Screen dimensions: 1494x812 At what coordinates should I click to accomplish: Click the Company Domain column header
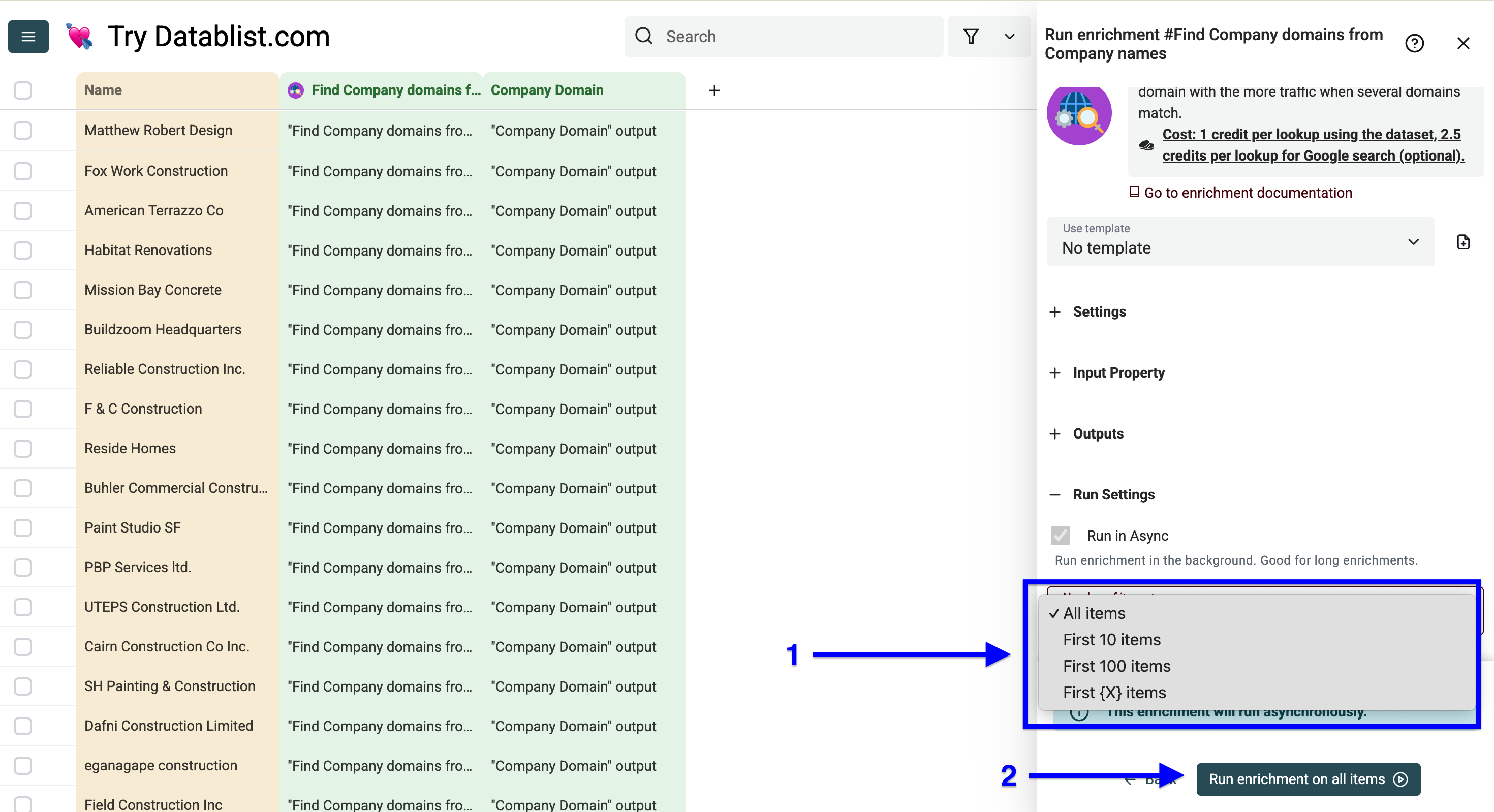coord(584,90)
